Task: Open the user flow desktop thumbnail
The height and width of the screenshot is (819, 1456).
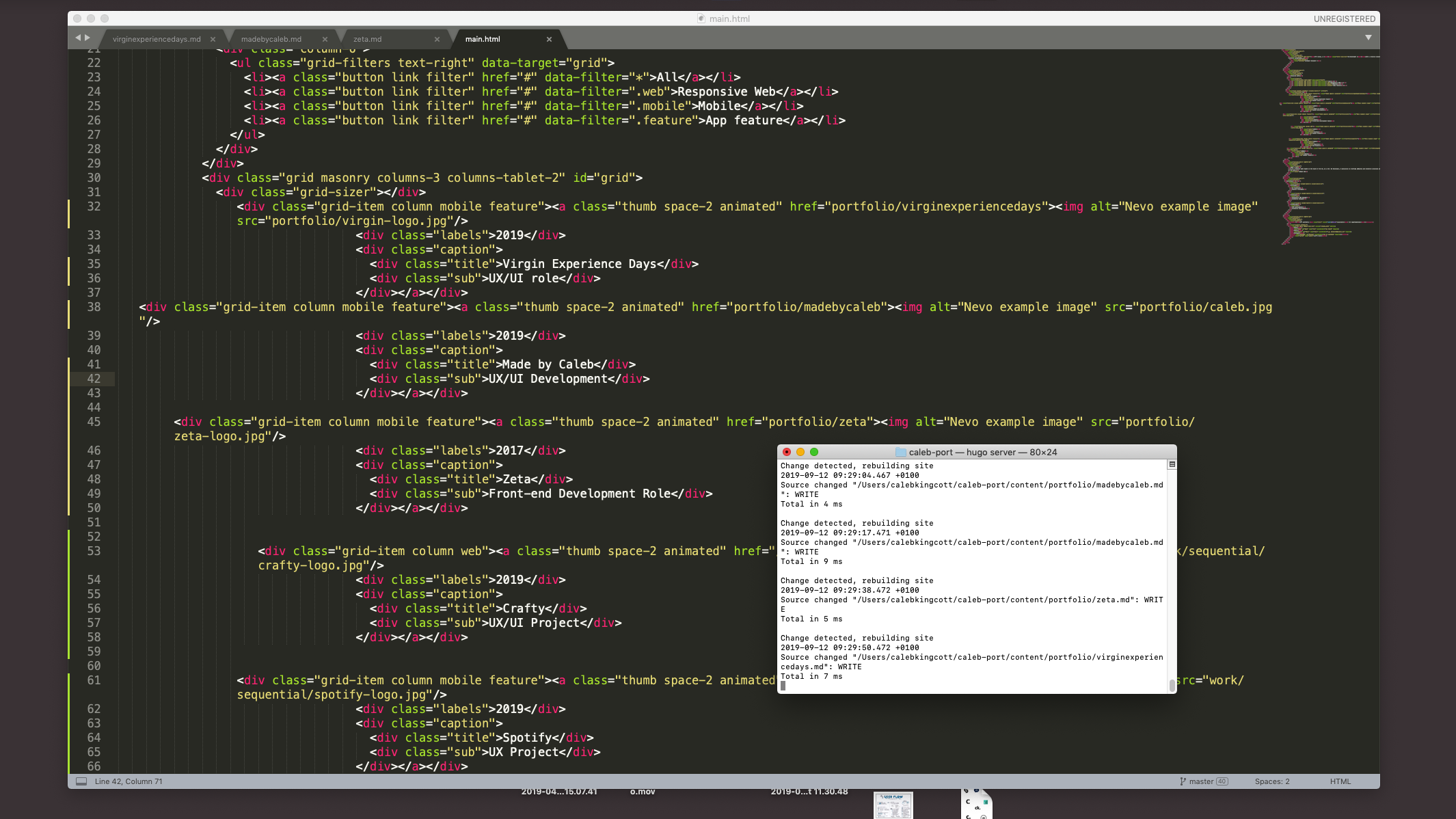Action: click(893, 805)
